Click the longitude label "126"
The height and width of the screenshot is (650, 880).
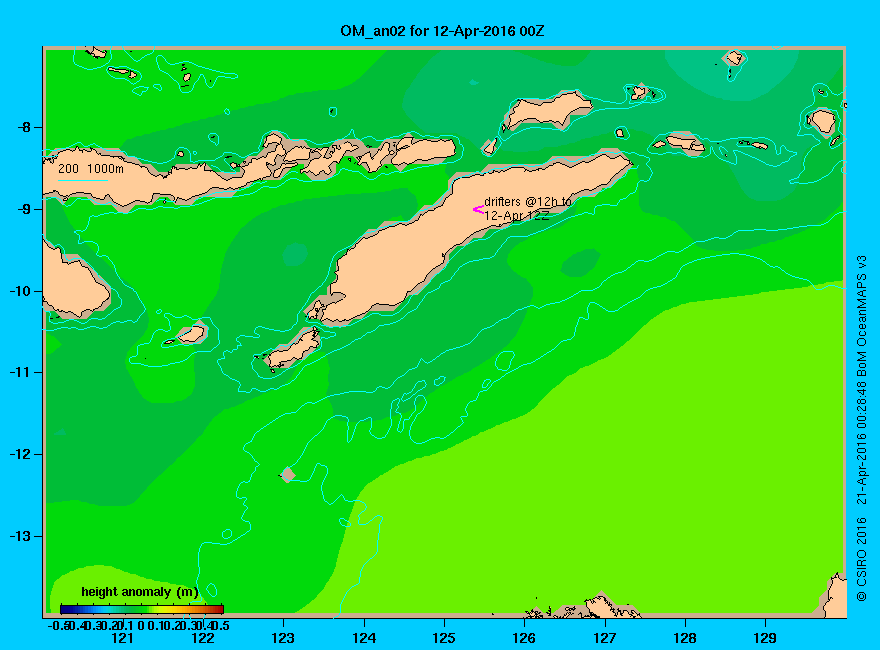(x=524, y=638)
